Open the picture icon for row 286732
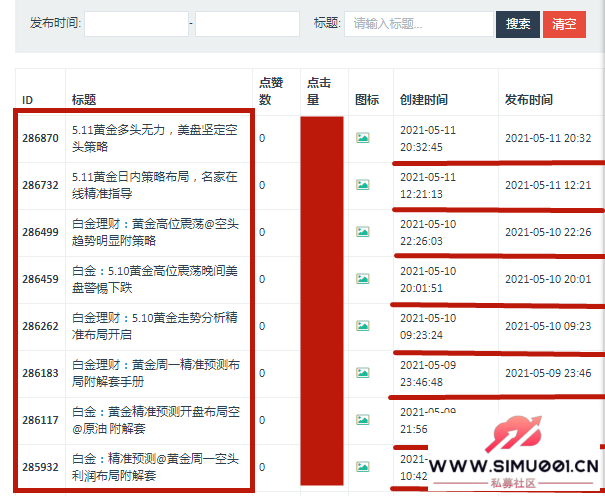This screenshot has width=605, height=496. point(362,185)
